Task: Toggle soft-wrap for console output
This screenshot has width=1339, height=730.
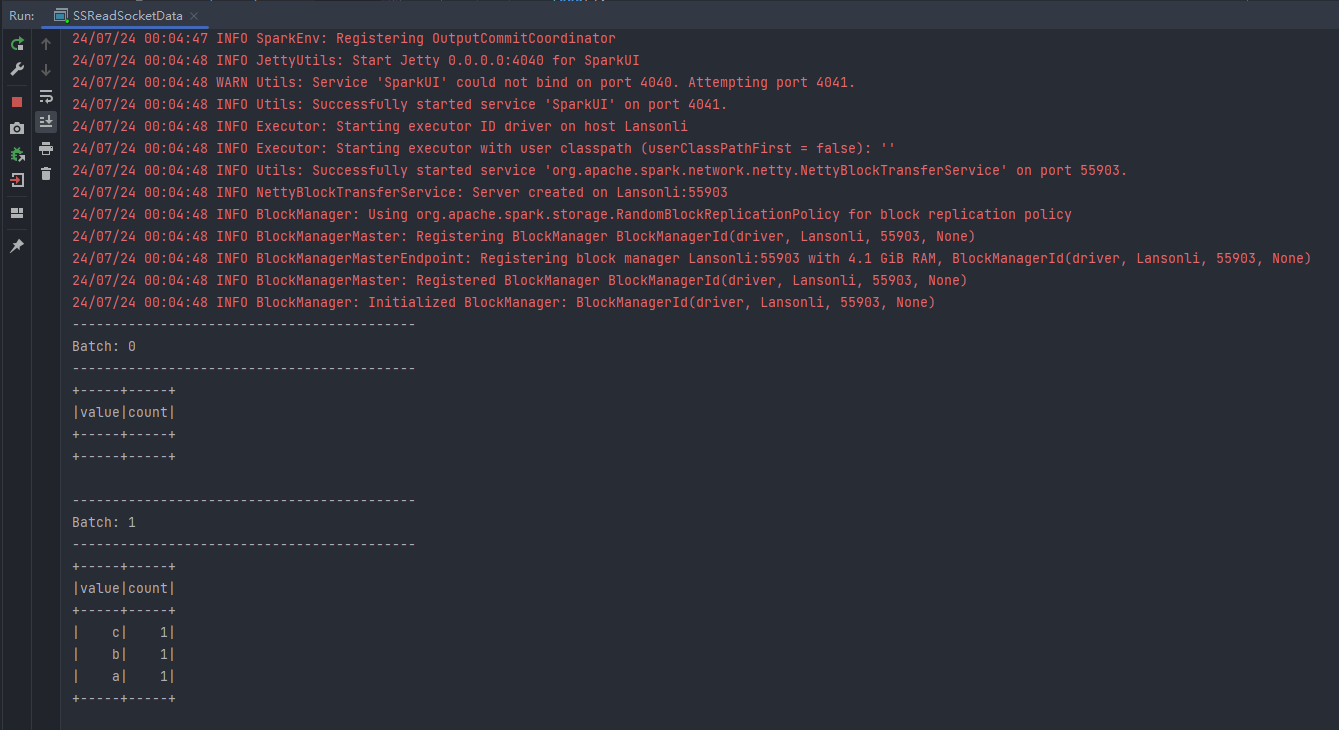Action: click(46, 96)
